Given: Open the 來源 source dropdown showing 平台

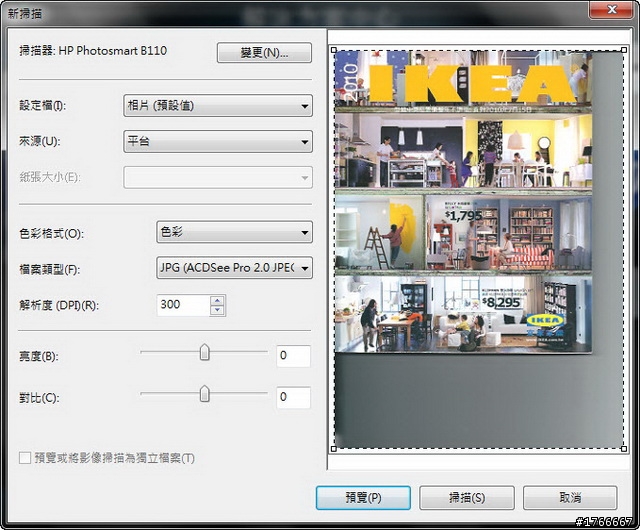Looking at the screenshot, I should (x=218, y=142).
